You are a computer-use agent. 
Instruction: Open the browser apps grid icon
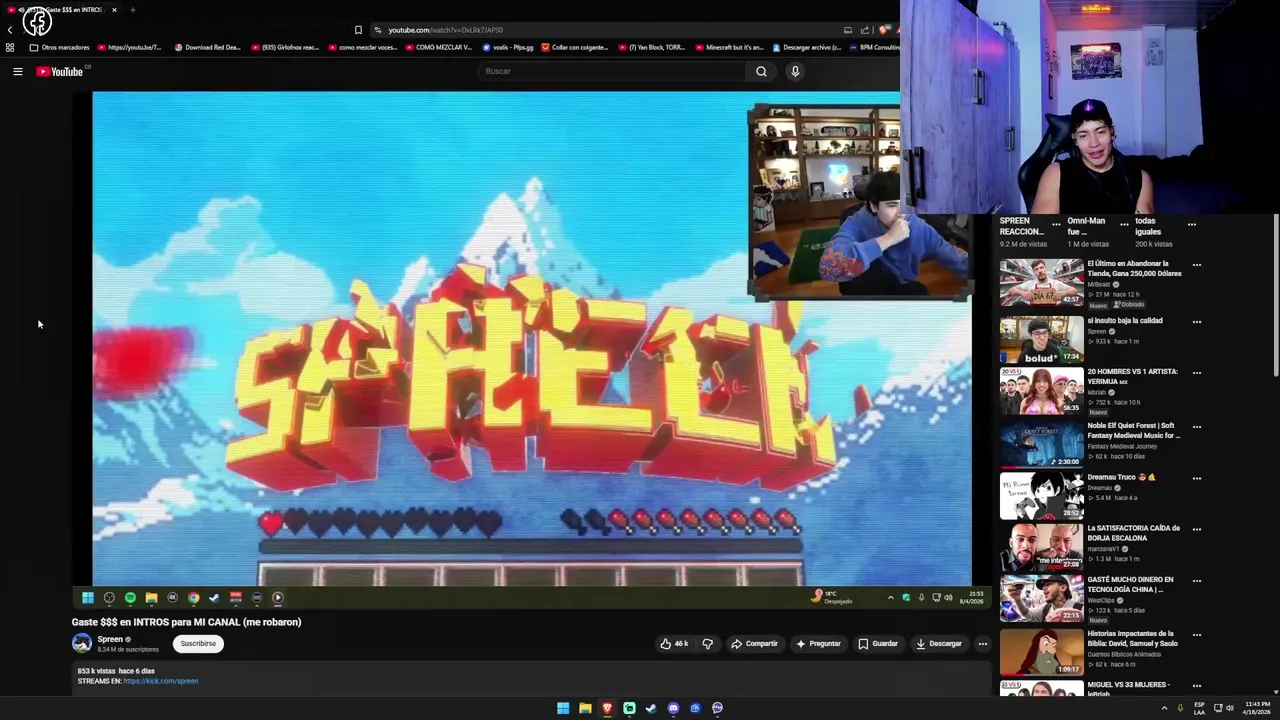[x=10, y=47]
